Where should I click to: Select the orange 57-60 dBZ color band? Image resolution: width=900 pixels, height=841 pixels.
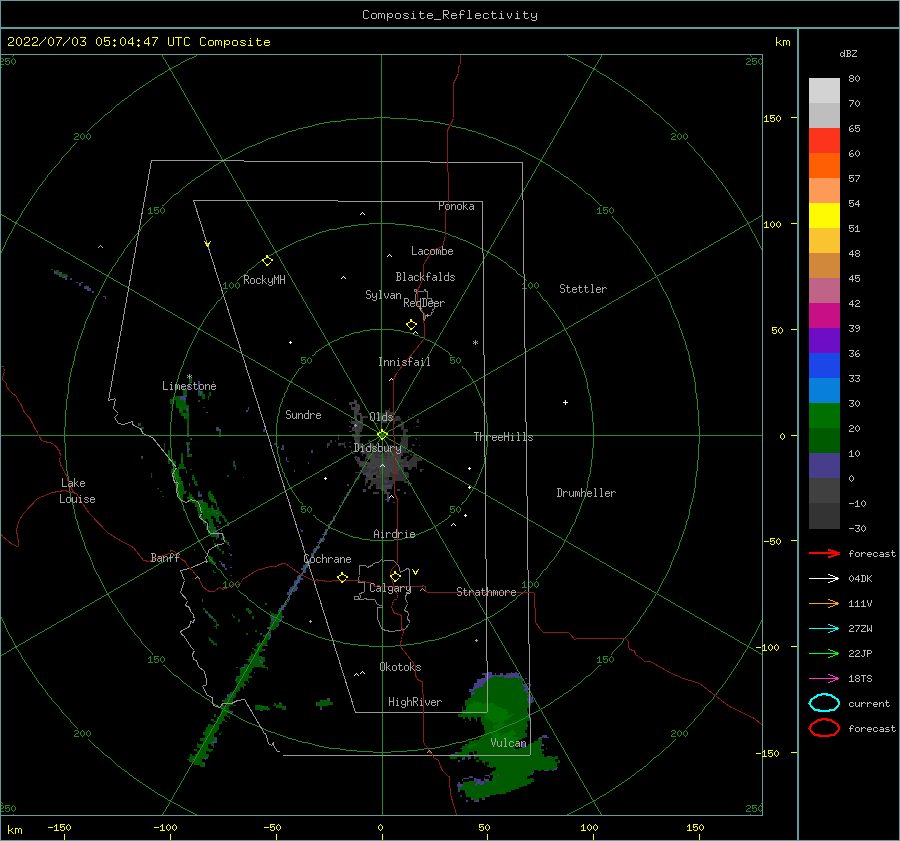(824, 166)
